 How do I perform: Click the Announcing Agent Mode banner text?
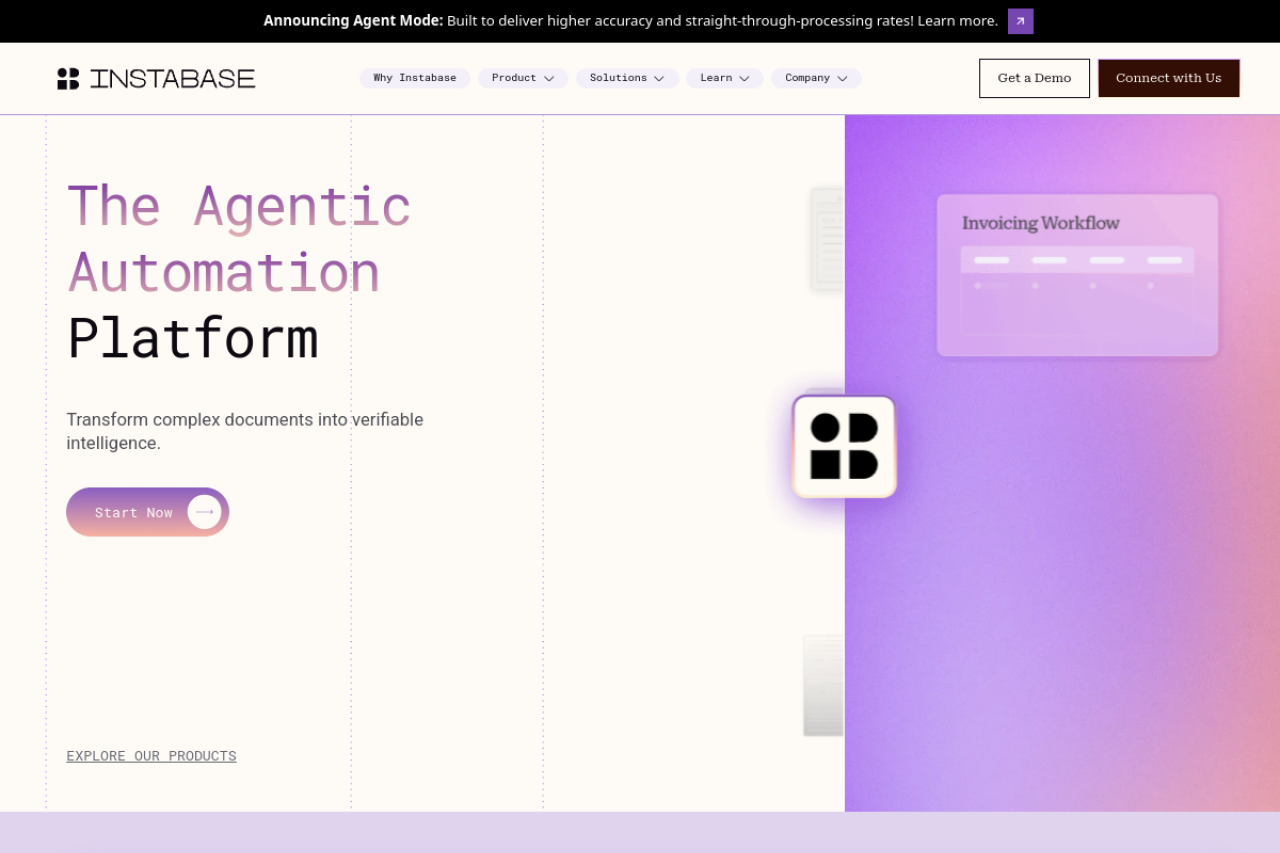tap(631, 21)
